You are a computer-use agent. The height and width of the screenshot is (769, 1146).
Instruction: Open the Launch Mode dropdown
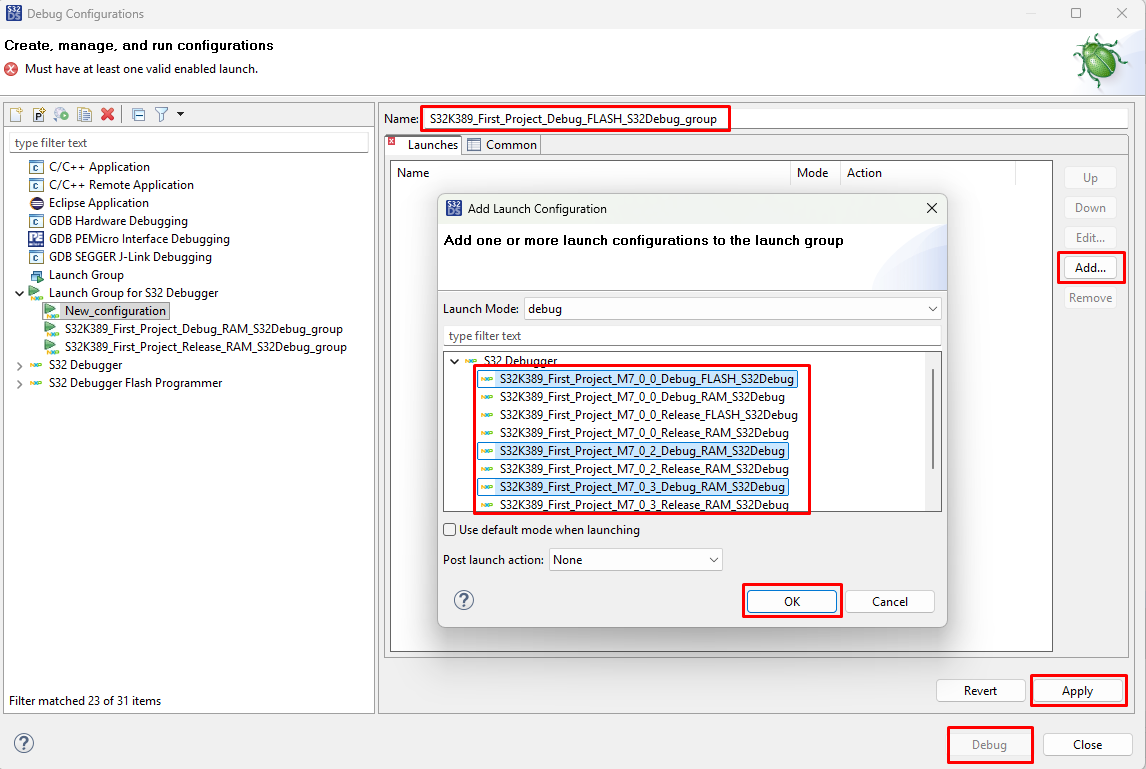click(732, 309)
